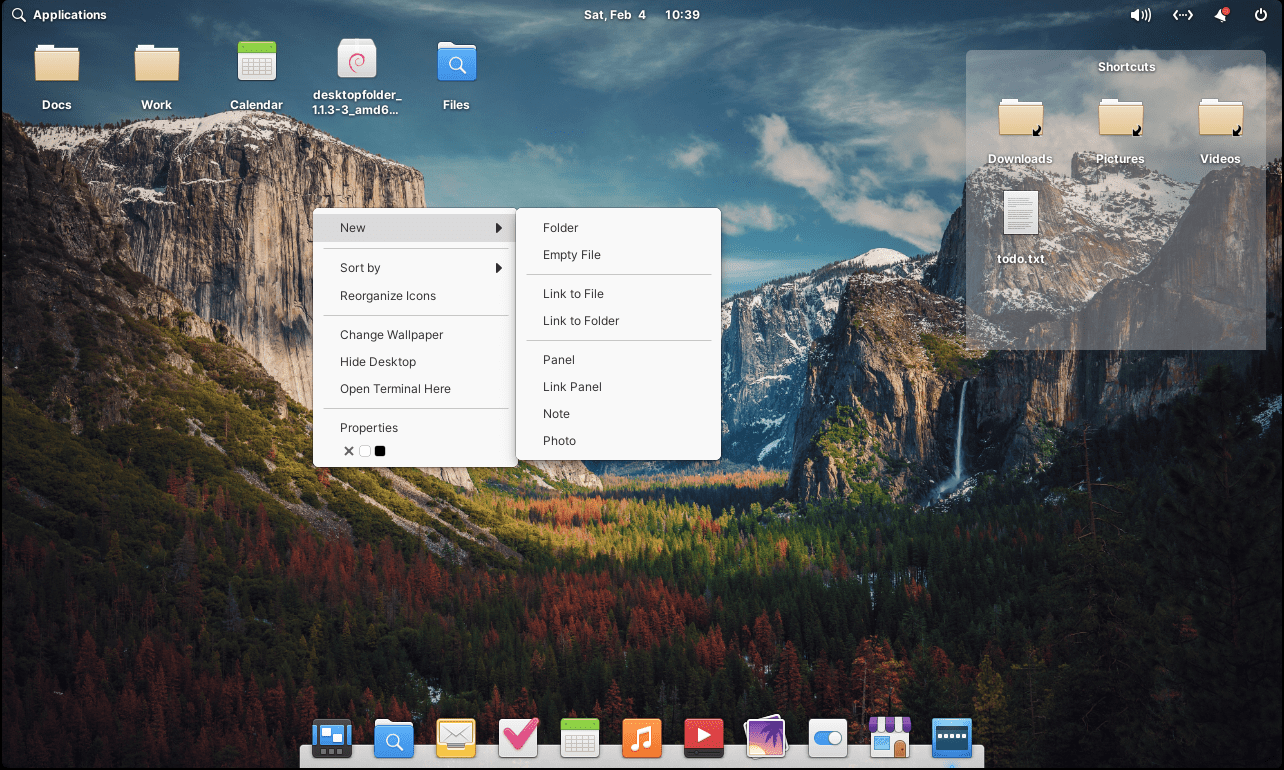The image size is (1284, 770).
Task: Open AppCenter store icon in dock
Action: tap(890, 739)
